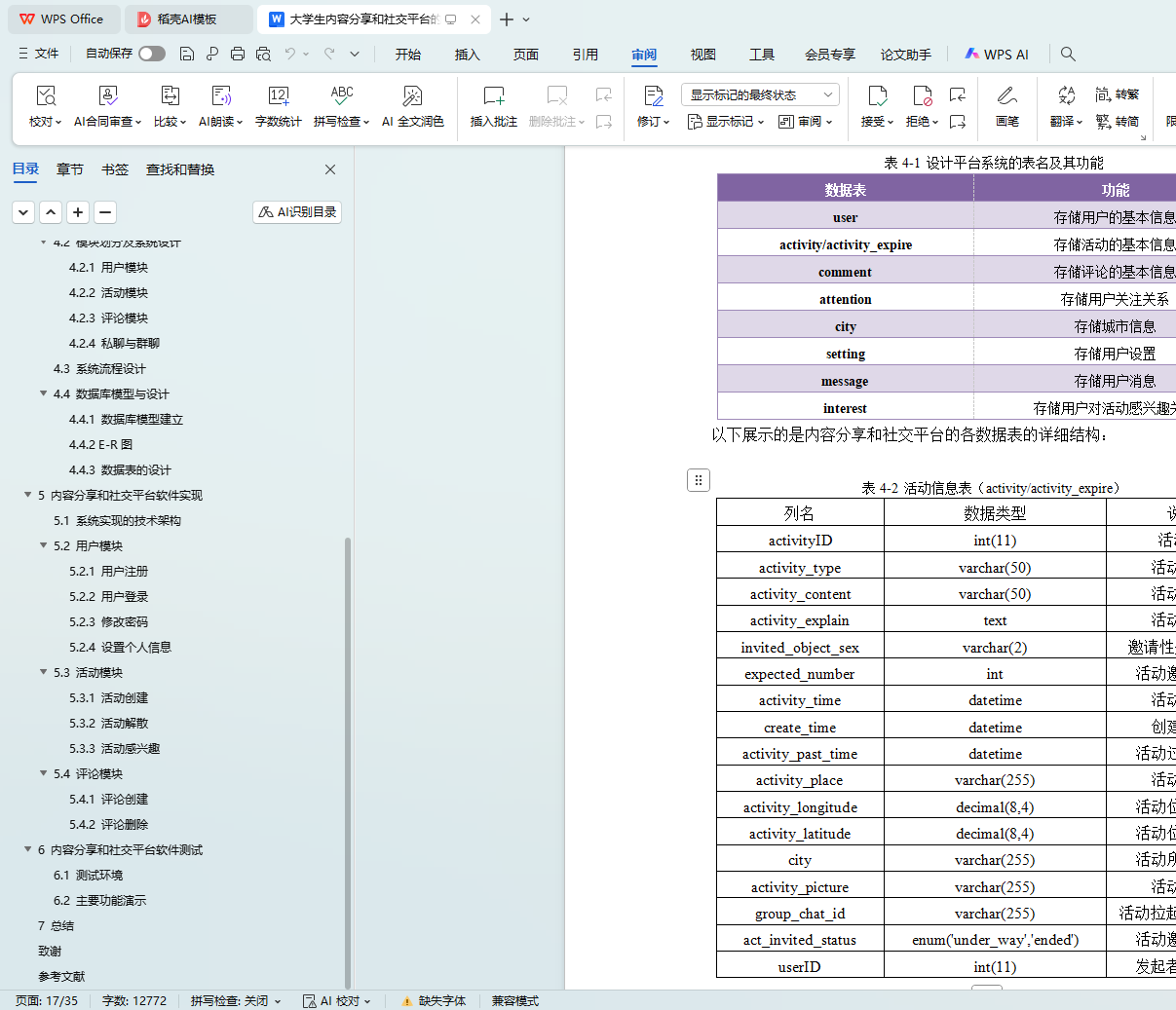Toggle the auto-save (自动保存) switch
1176x1010 pixels.
click(x=151, y=54)
